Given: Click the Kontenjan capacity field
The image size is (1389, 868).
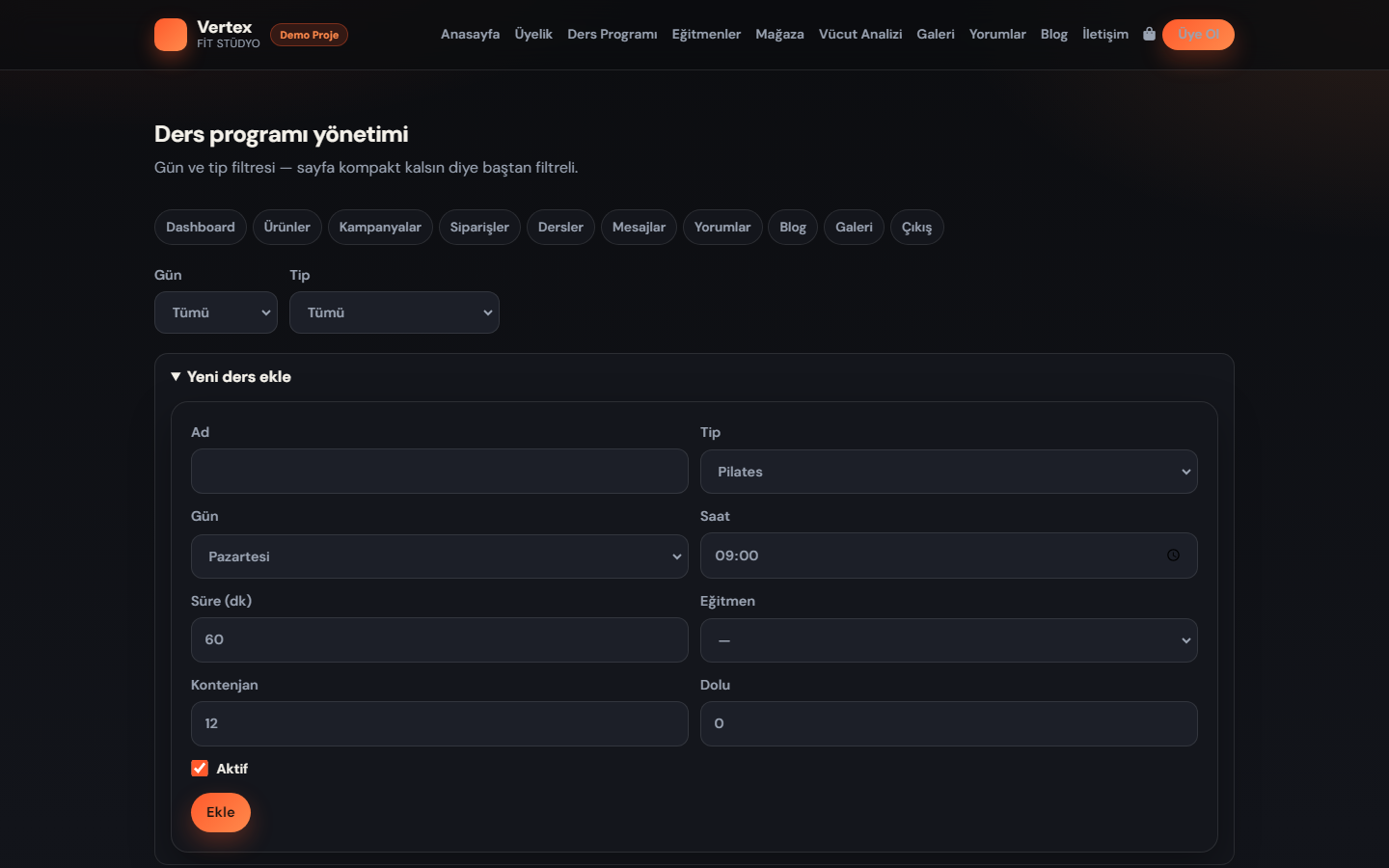Looking at the screenshot, I should [440, 724].
